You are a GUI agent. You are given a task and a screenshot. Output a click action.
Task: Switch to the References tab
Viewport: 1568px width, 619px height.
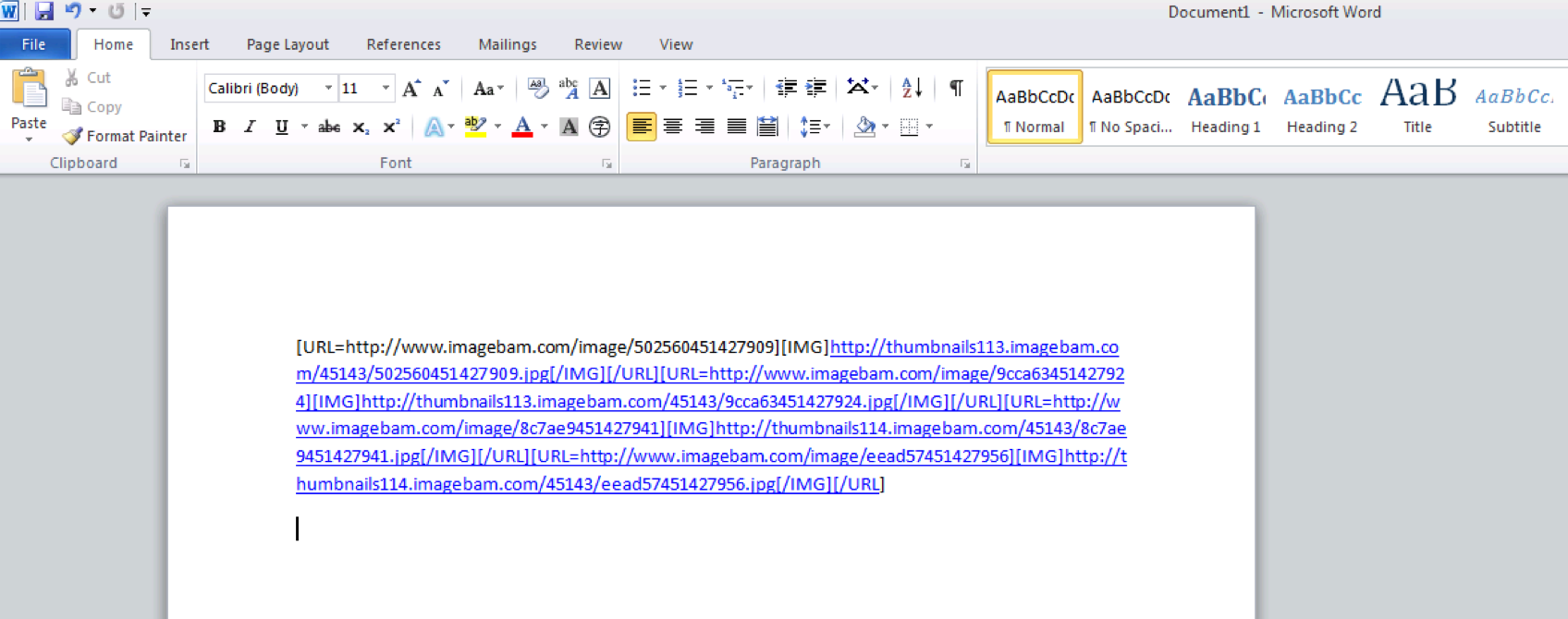[403, 44]
